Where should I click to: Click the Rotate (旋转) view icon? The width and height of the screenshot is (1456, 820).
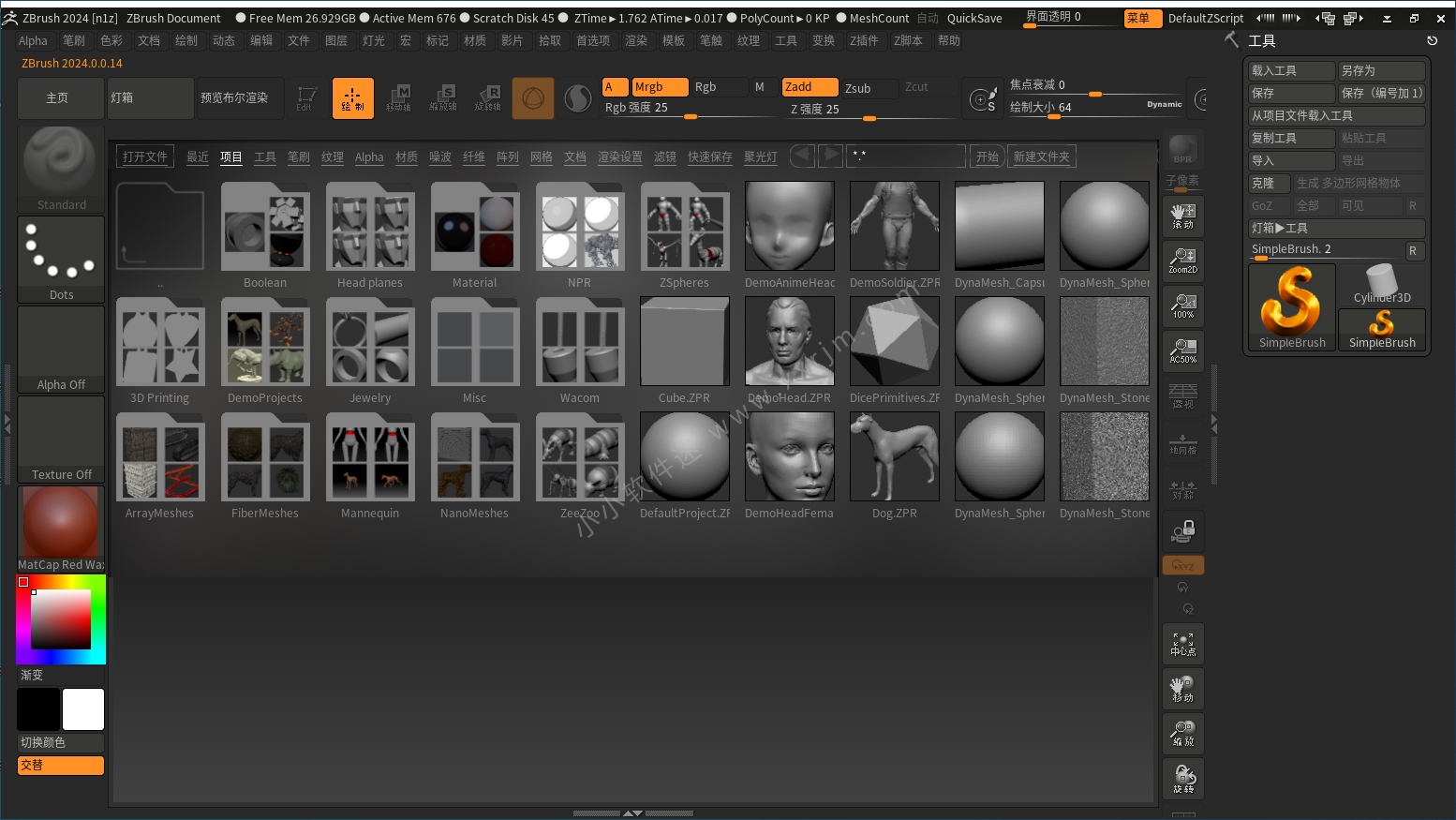[x=1182, y=779]
